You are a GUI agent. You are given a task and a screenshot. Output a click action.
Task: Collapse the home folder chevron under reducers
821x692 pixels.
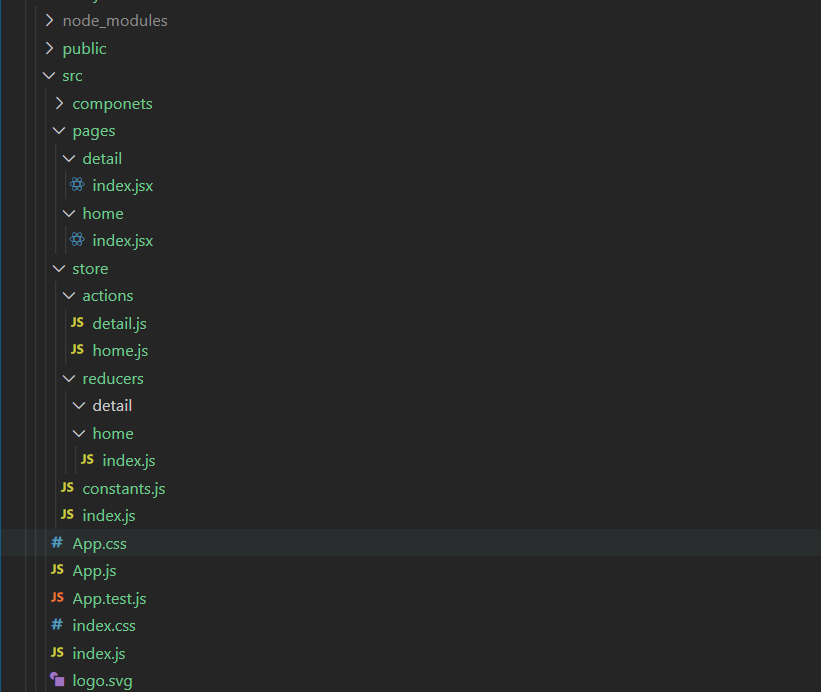pos(79,433)
